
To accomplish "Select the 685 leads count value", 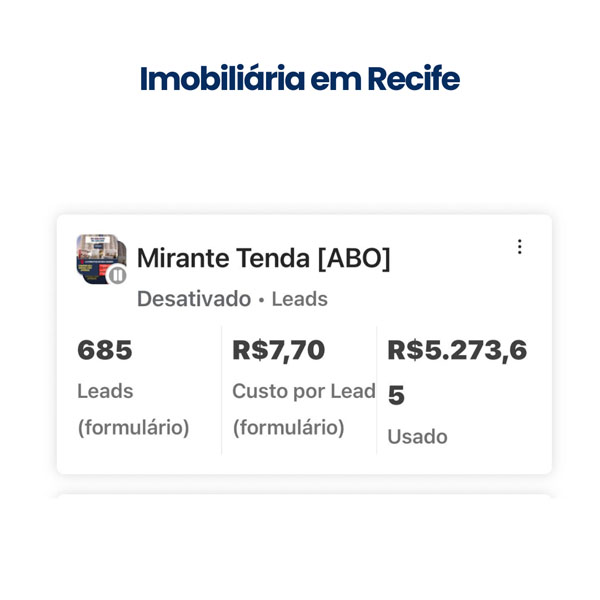I will tap(105, 351).
